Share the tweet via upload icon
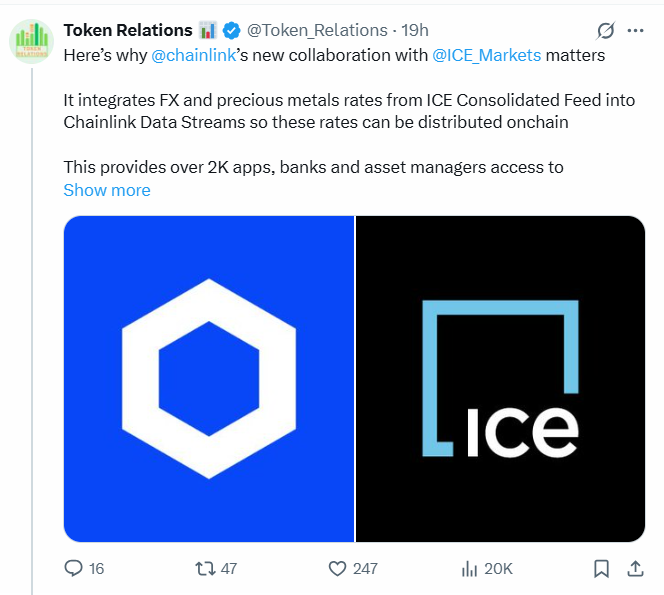Viewport: 664px width, 595px height. click(635, 568)
